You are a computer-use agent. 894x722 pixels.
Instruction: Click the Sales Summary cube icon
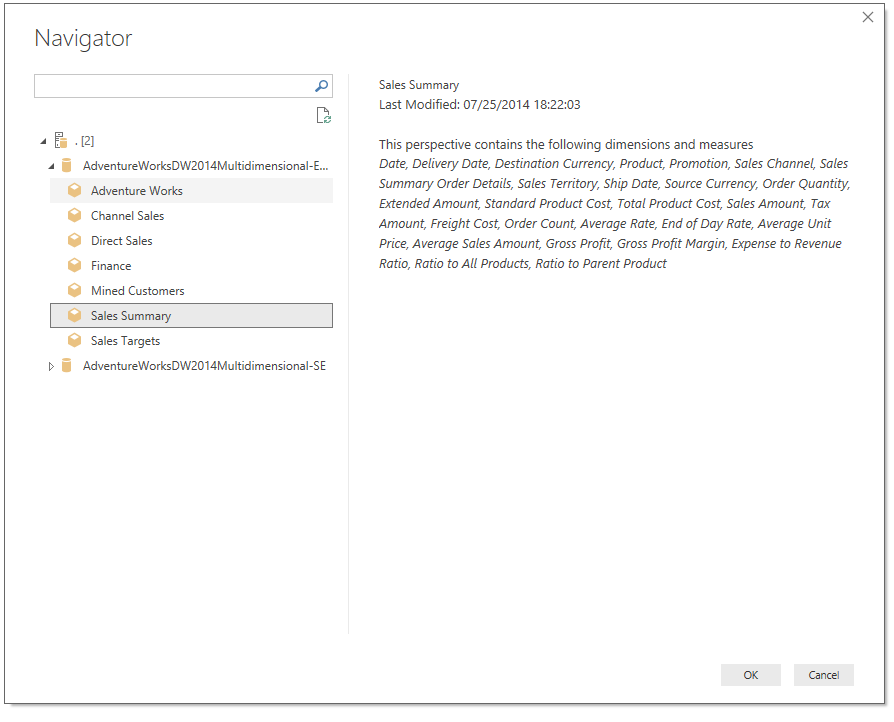click(74, 315)
